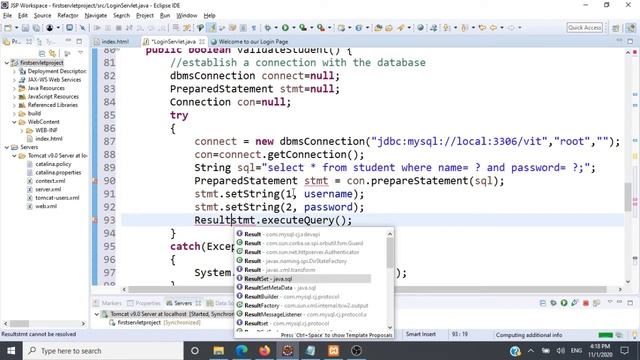
Task: Select ResultSet - java.sql completion proposal
Action: click(x=303, y=279)
